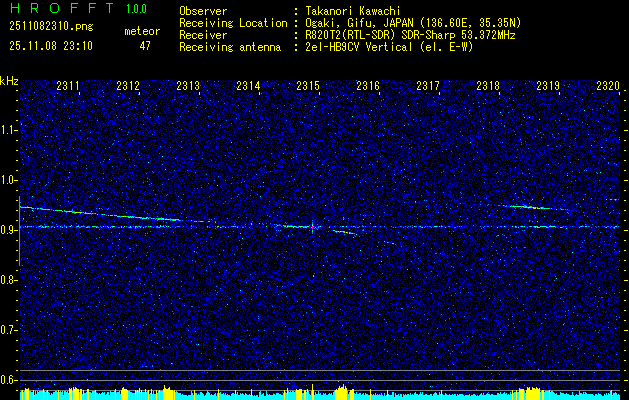Click the short echo trace just after 2315
Screen dimensions: 629x400
click(345, 232)
